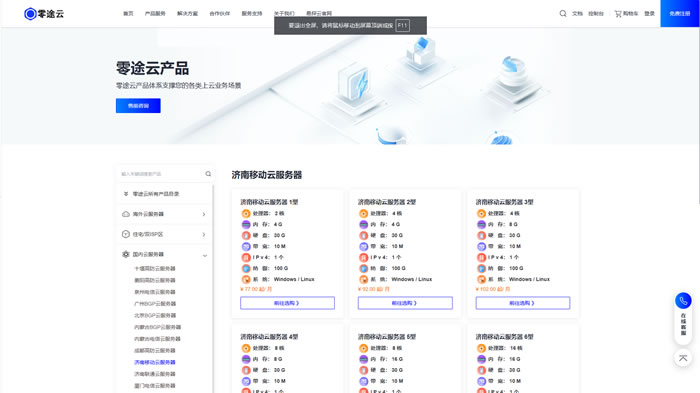This screenshot has height=393, width=700.
Task: Click 前往选购 in the 3型 card
Action: pyautogui.click(x=523, y=303)
